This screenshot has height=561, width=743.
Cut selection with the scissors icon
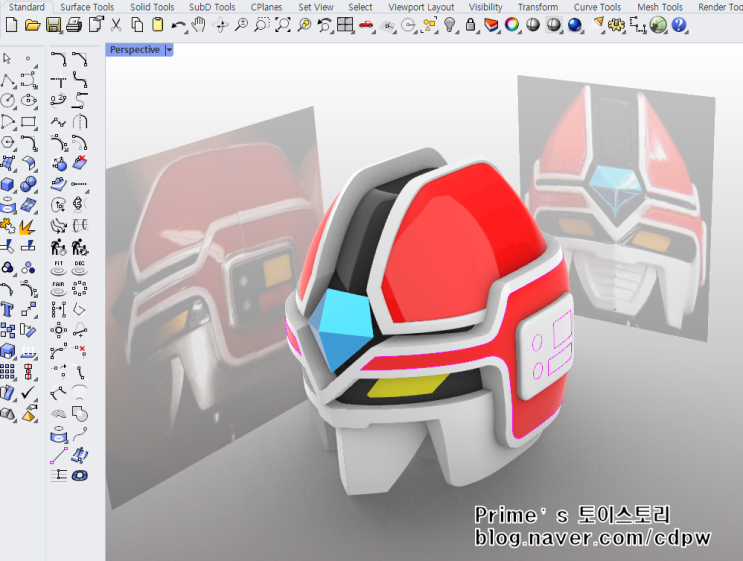pos(116,25)
